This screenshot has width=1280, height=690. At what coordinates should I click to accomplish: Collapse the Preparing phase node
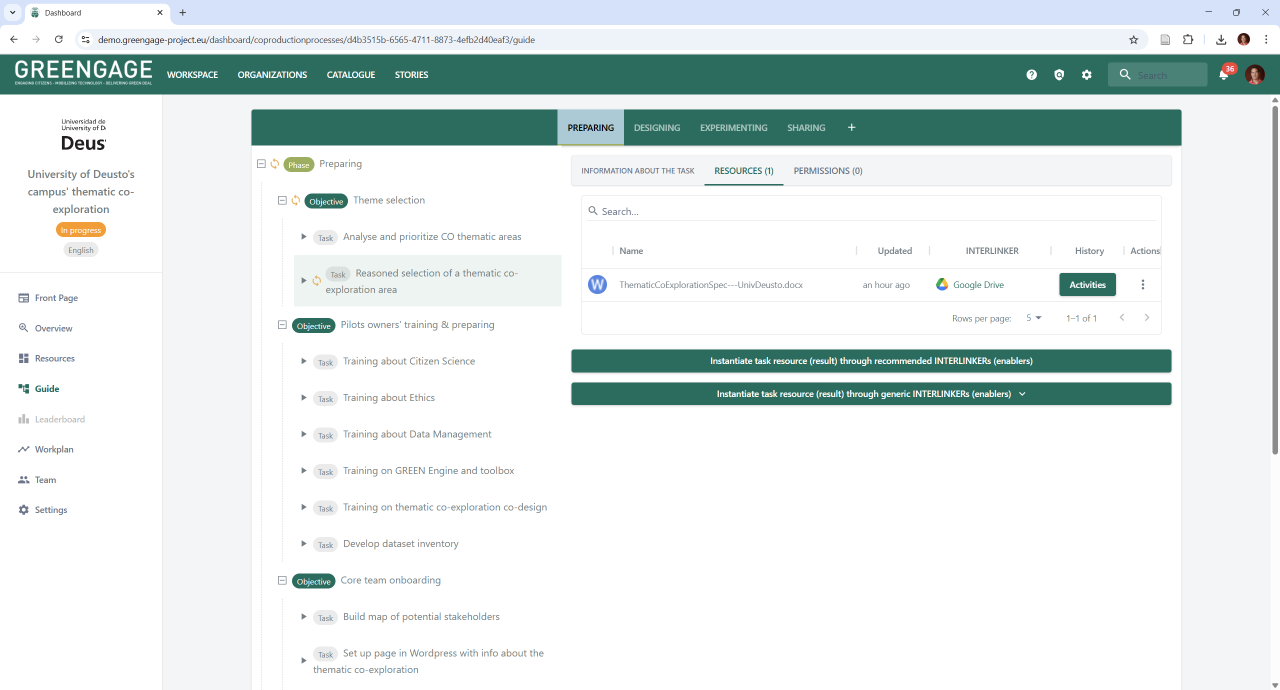(261, 164)
